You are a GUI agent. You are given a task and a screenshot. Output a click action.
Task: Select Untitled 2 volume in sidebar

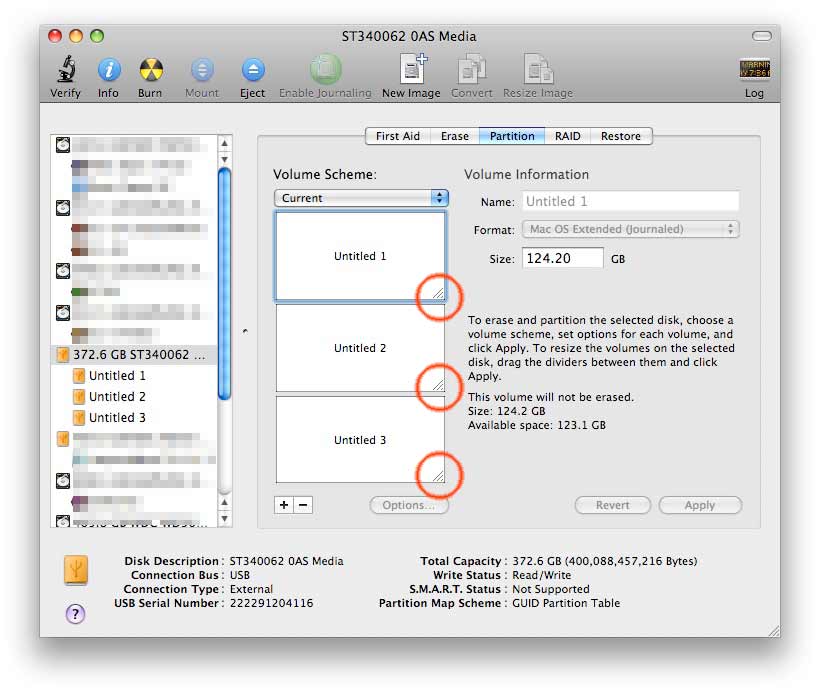pyautogui.click(x=117, y=396)
